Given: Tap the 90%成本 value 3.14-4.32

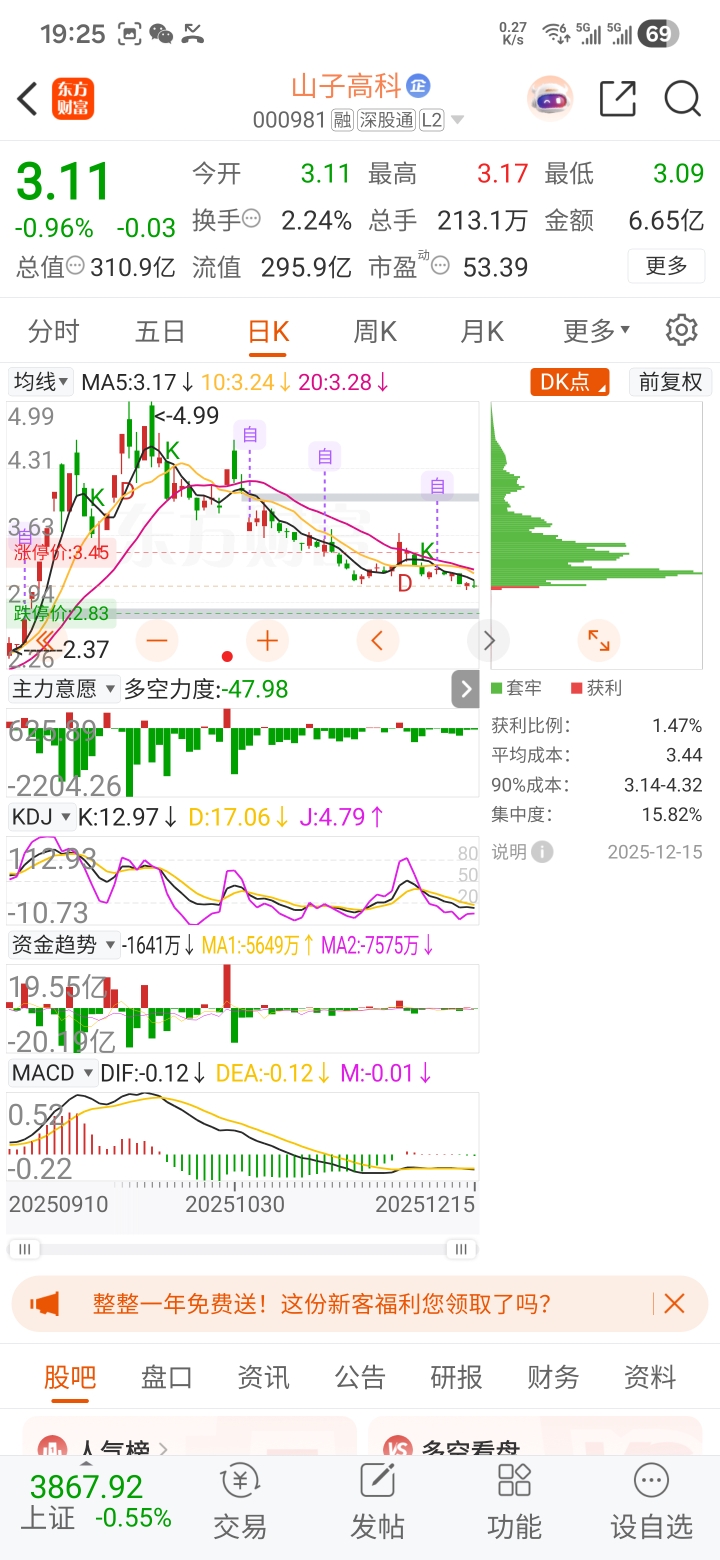Looking at the screenshot, I should (664, 785).
